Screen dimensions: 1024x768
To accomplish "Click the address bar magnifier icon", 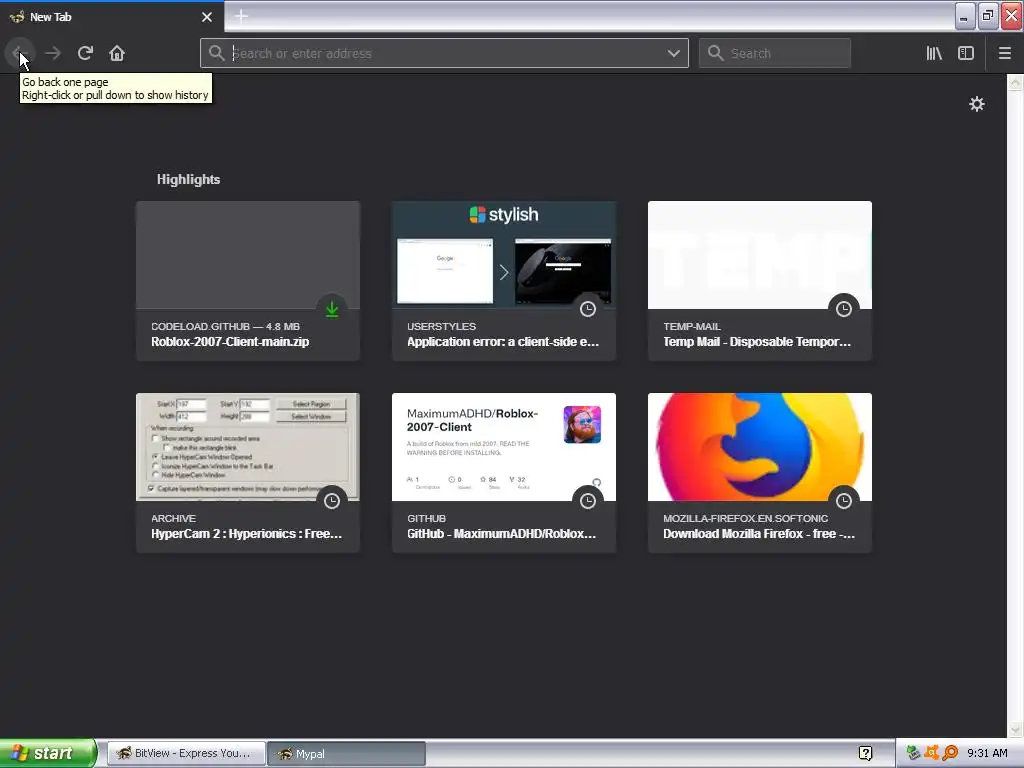I will point(216,53).
